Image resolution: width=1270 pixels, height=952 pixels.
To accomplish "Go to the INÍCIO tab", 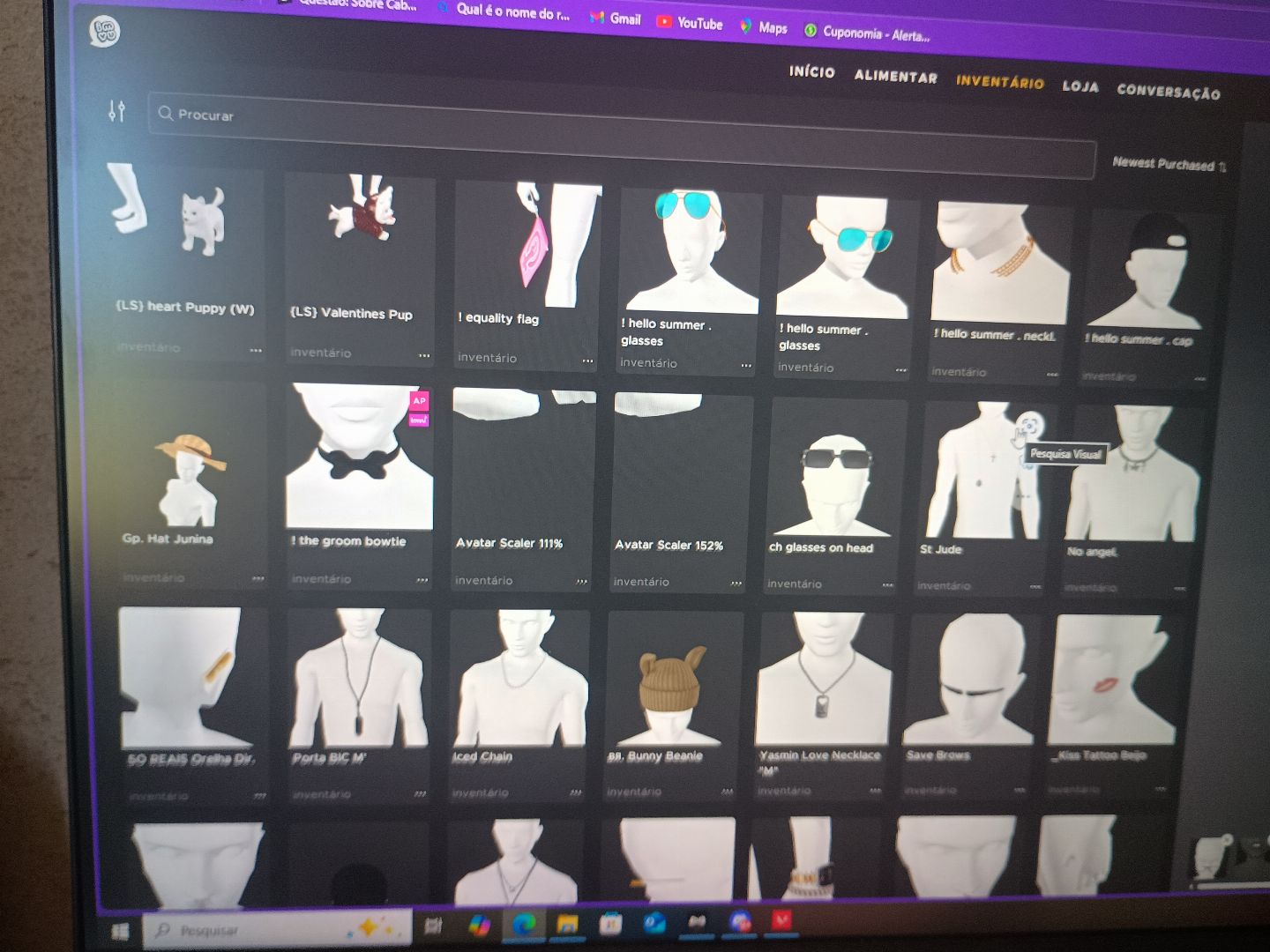I will coord(812,71).
